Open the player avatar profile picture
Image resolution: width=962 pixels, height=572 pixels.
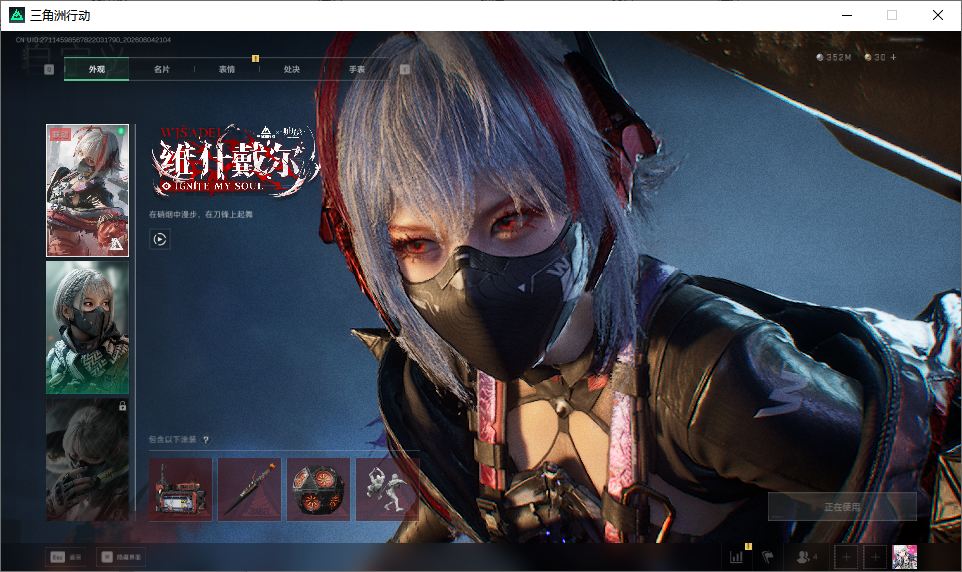904,557
